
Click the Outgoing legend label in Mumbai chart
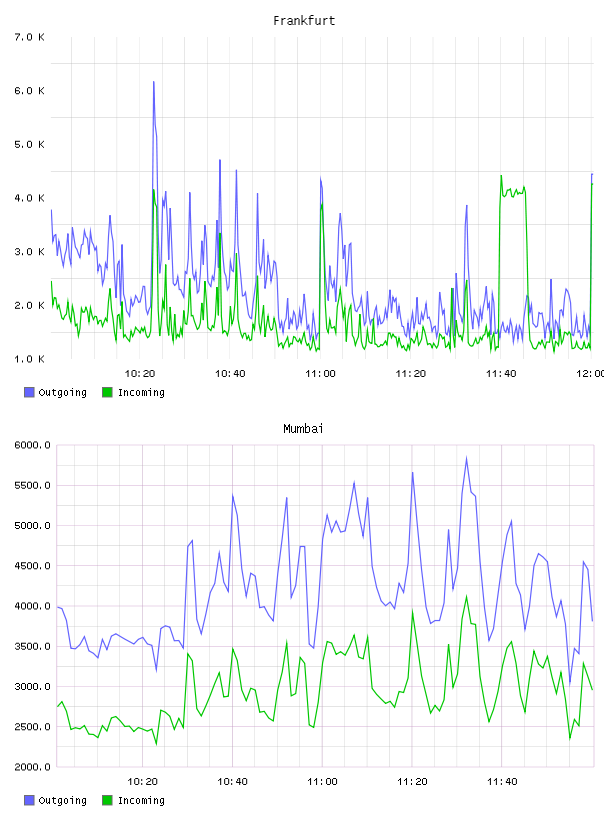(x=62, y=801)
